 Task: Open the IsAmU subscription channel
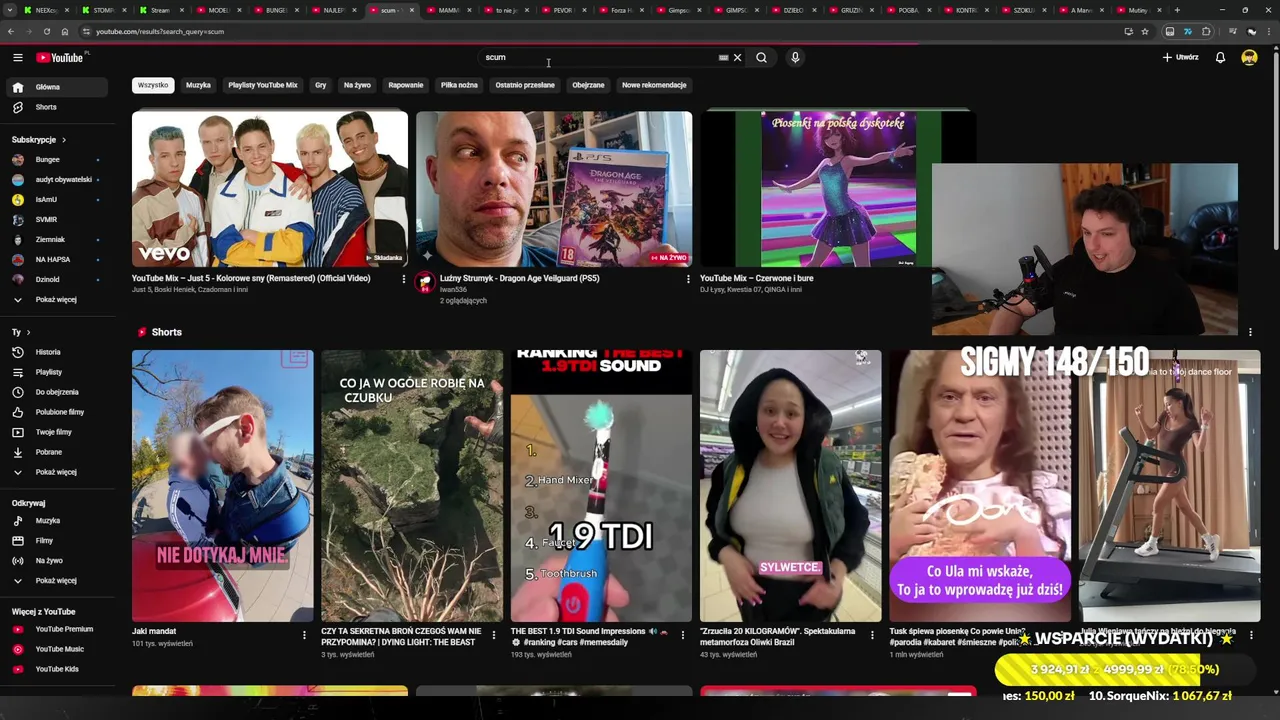click(x=56, y=200)
